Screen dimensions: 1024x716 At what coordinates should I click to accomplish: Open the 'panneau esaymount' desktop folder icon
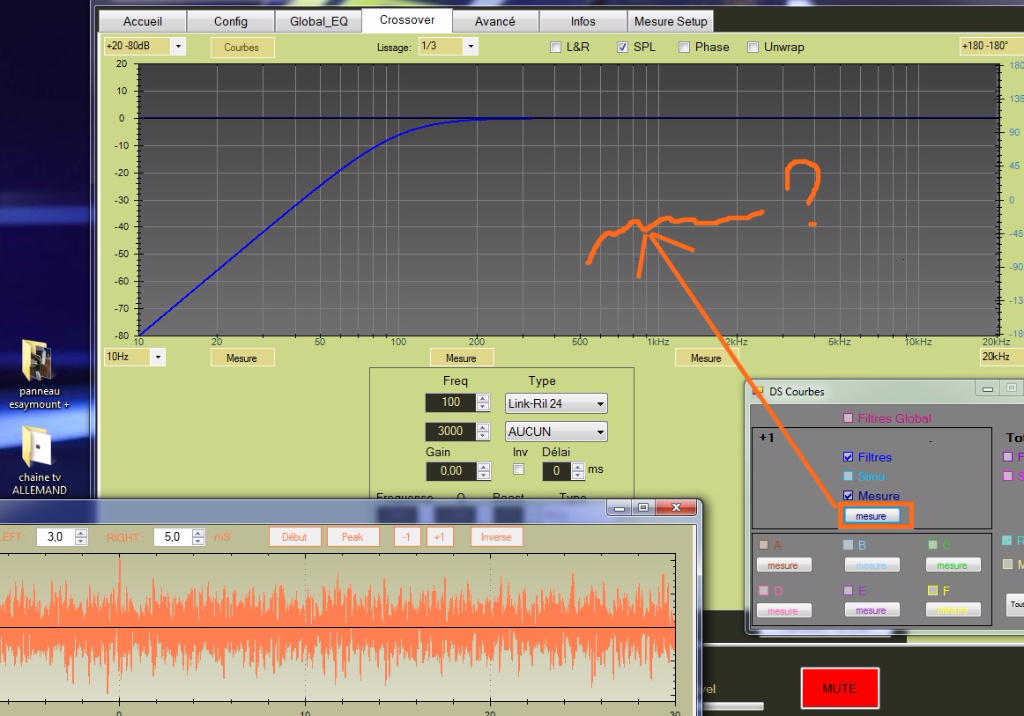click(x=39, y=363)
